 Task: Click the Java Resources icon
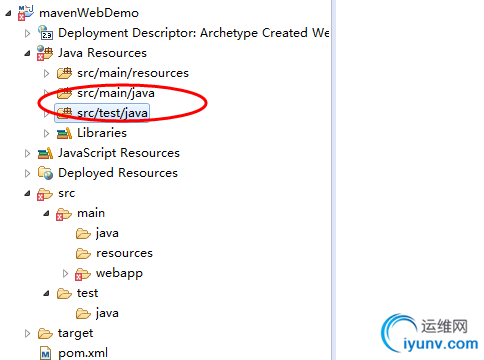click(45, 53)
